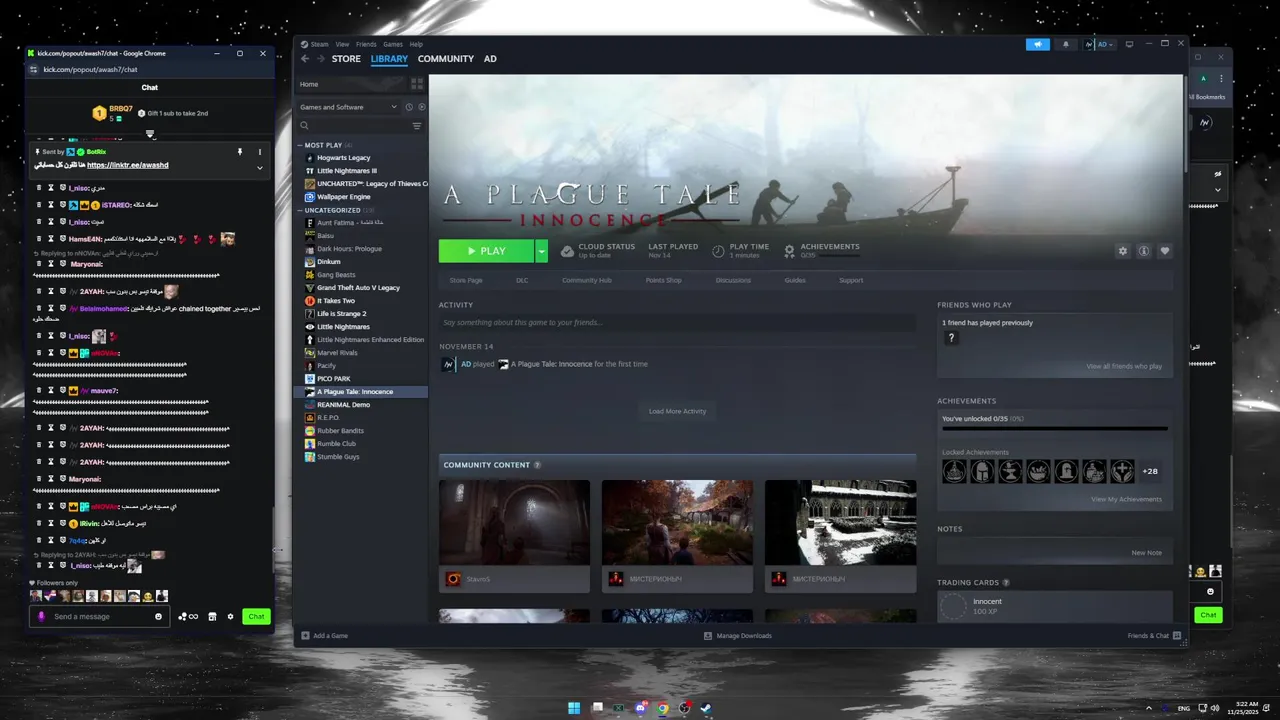The width and height of the screenshot is (1280, 720).
Task: Click achievements progress bar
Action: tap(1054, 428)
